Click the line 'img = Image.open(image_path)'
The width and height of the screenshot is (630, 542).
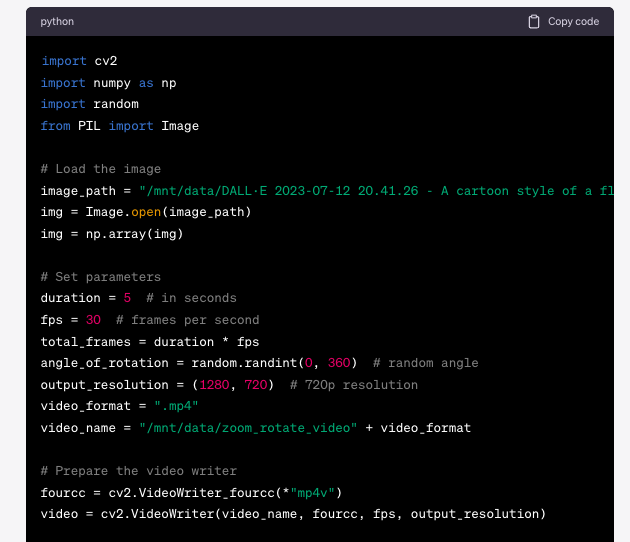click(146, 212)
